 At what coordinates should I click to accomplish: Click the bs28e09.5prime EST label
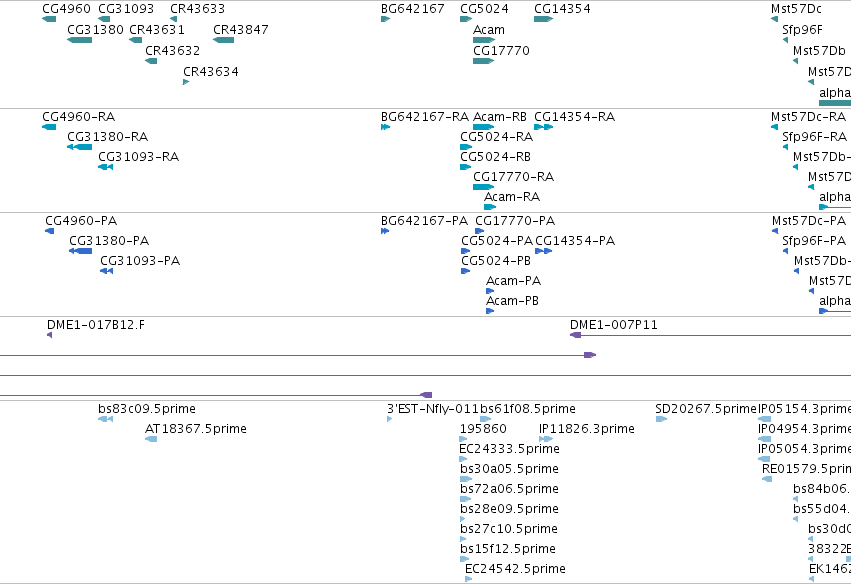[x=509, y=510]
